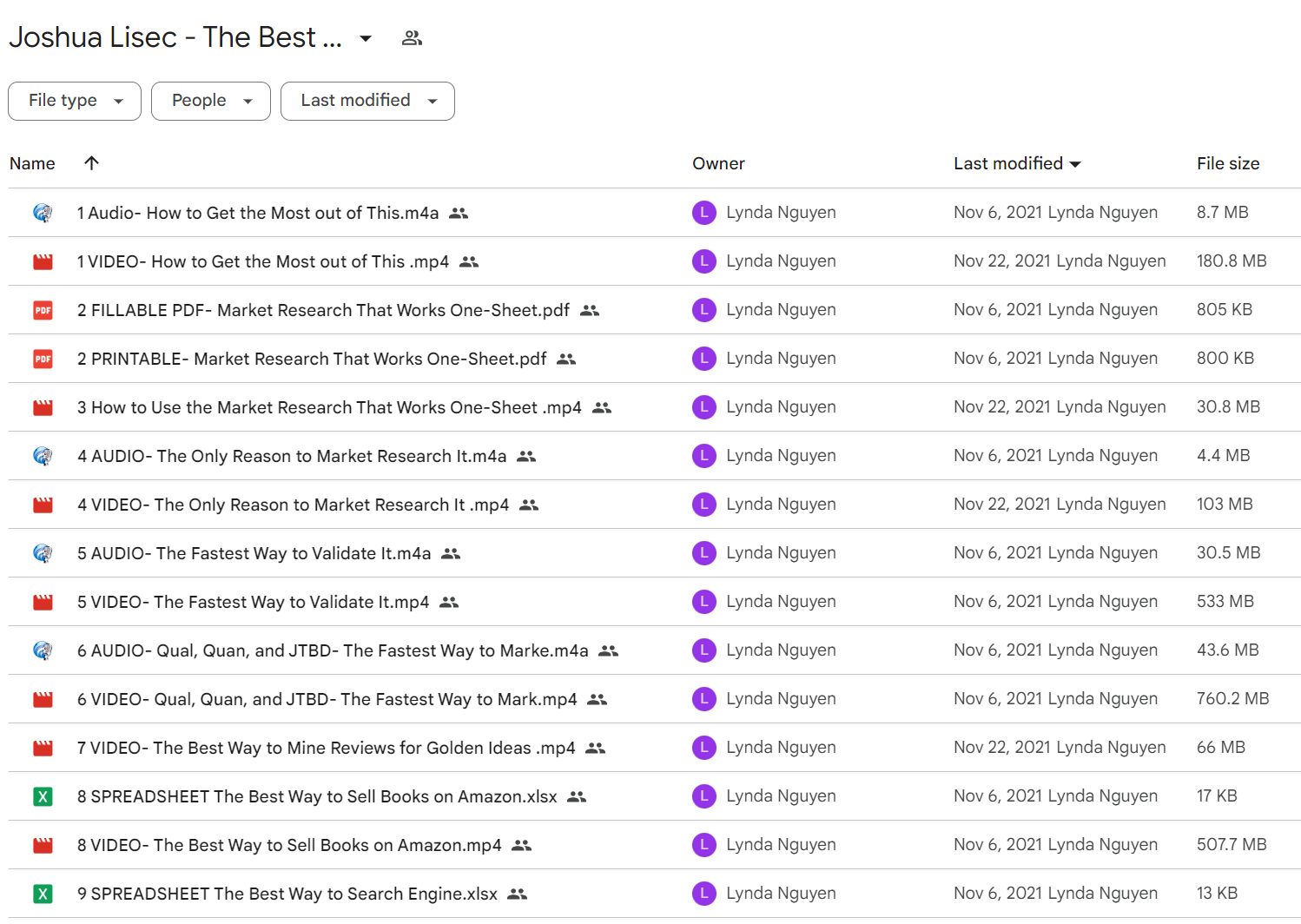1301x924 pixels.
Task: Click Lynda Nguyen owner name in 2 FILLABLE PDF row
Action: [x=781, y=309]
